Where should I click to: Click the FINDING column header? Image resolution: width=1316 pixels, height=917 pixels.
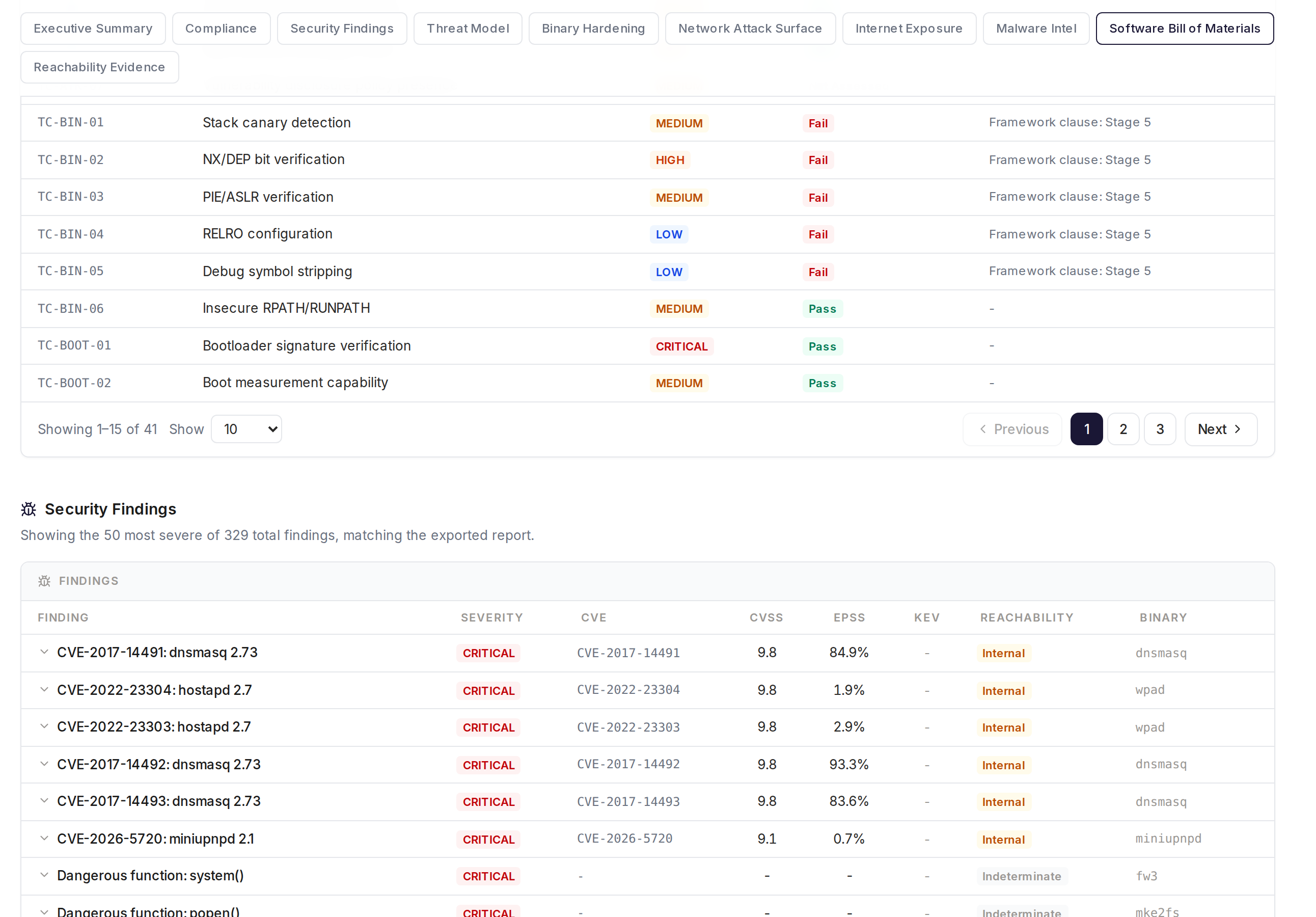coord(63,617)
